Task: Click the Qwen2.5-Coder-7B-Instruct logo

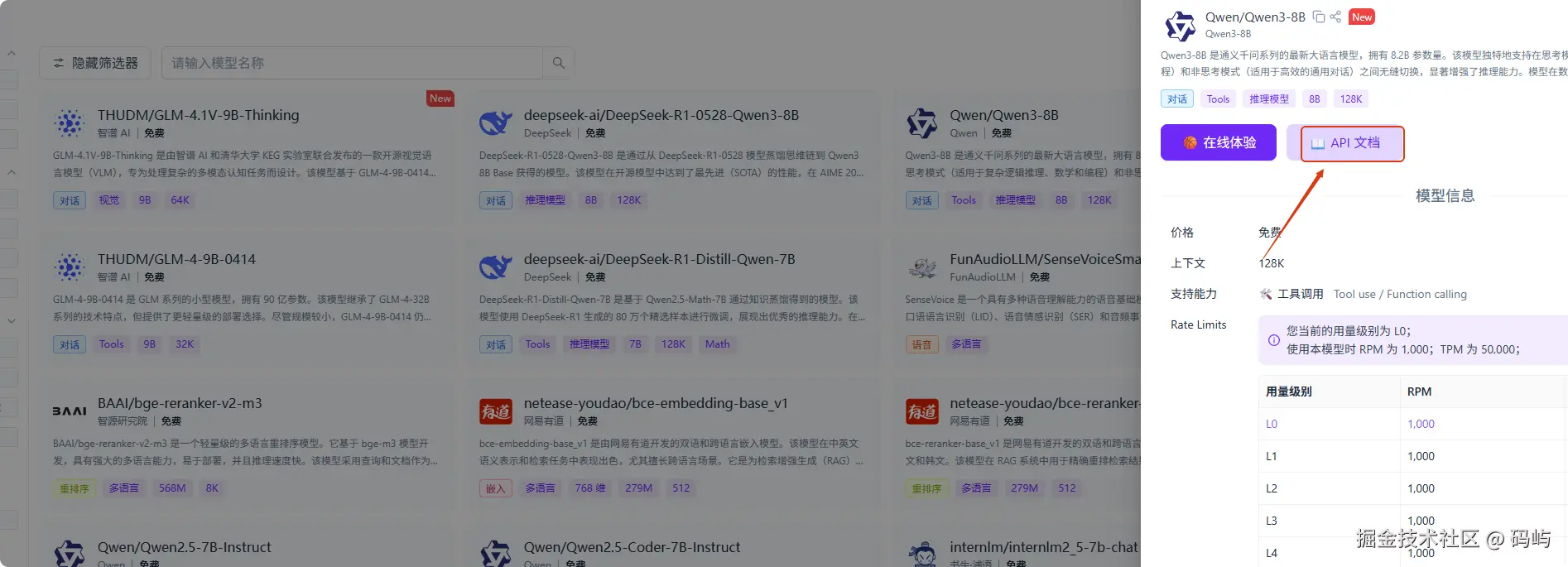Action: pyautogui.click(x=495, y=554)
